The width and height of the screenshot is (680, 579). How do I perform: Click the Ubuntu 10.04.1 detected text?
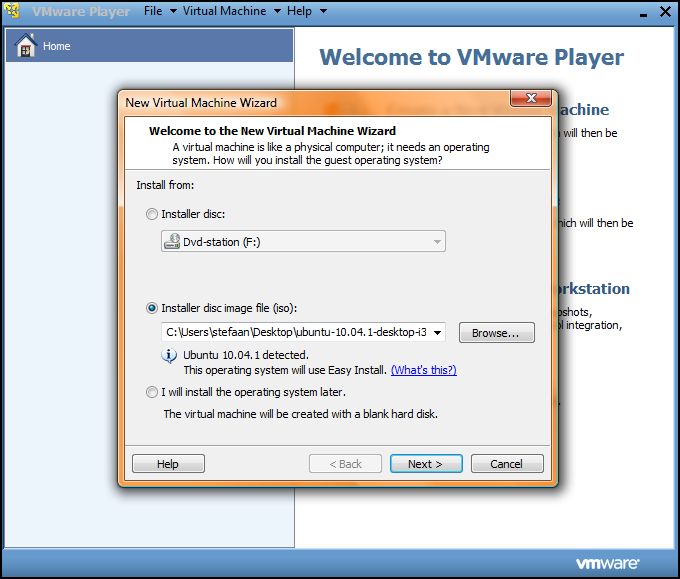coord(246,355)
